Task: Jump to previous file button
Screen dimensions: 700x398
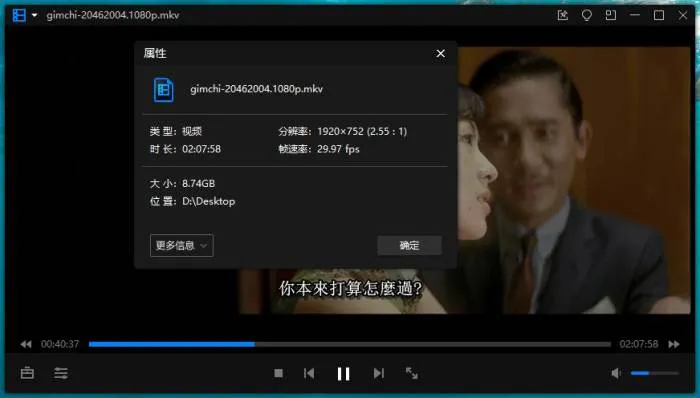Action: pyautogui.click(x=309, y=373)
